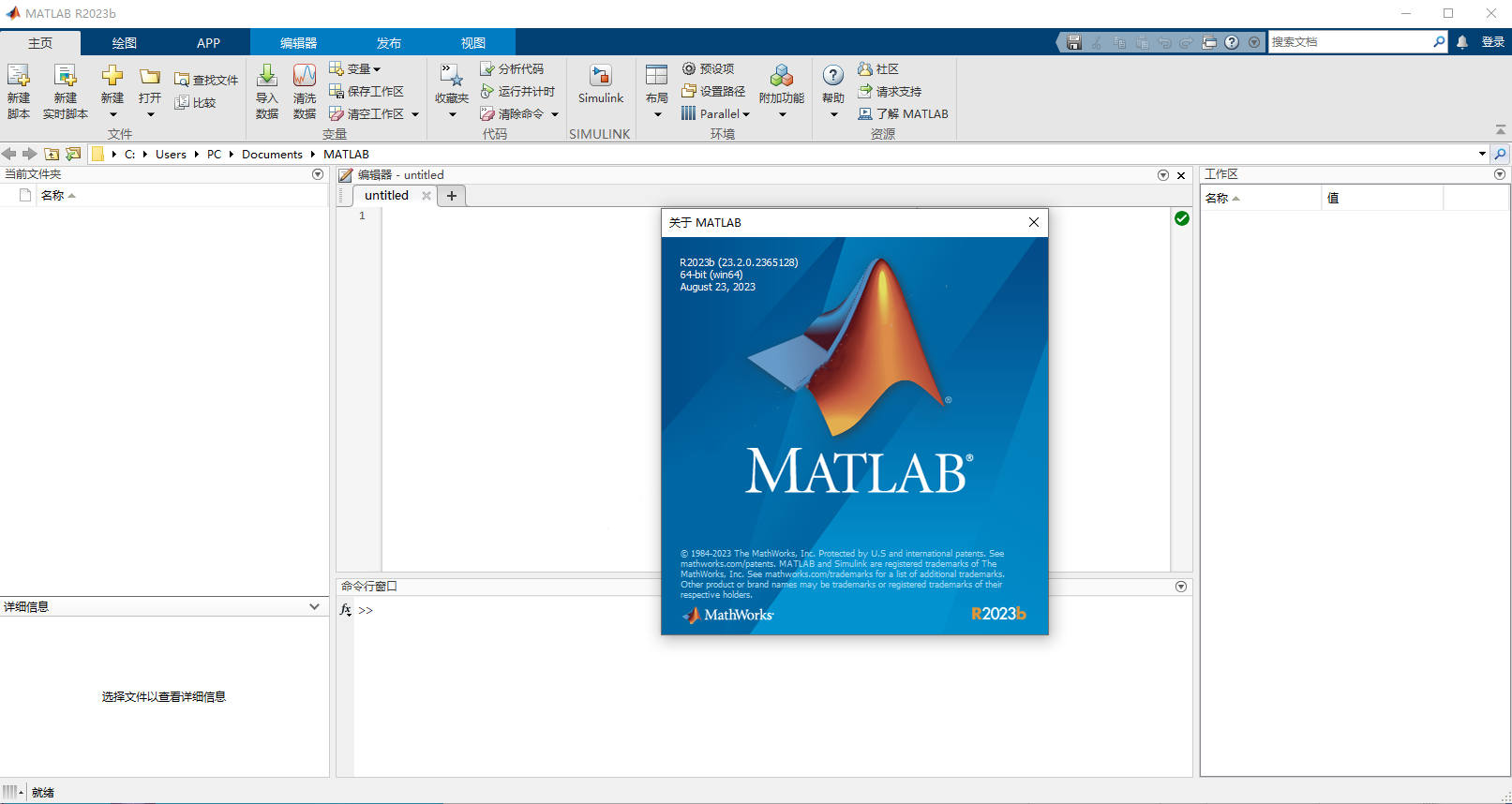Switch to Home (主页) tab
The height and width of the screenshot is (804, 1512).
[x=40, y=43]
